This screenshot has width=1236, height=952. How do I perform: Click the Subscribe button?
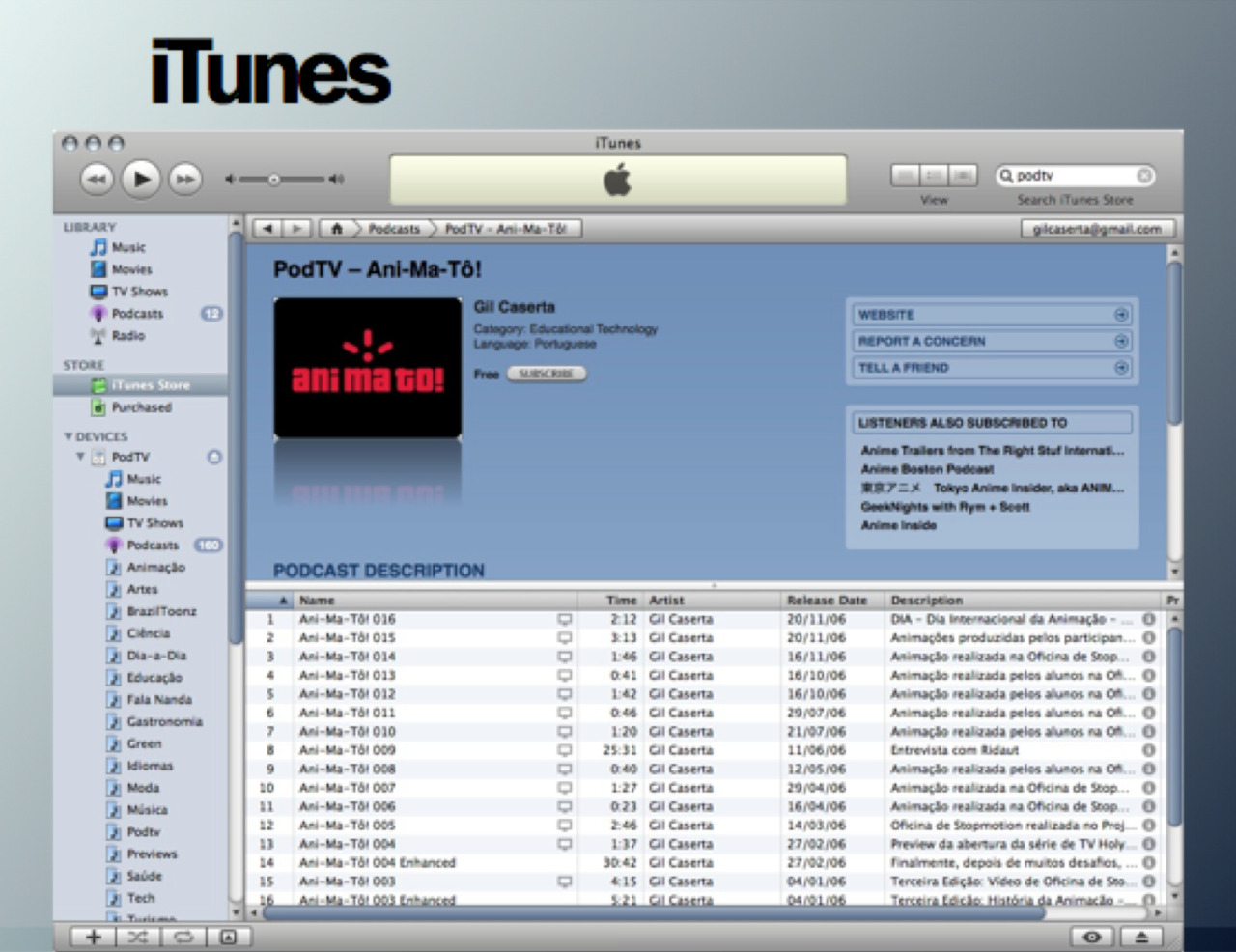[x=546, y=374]
